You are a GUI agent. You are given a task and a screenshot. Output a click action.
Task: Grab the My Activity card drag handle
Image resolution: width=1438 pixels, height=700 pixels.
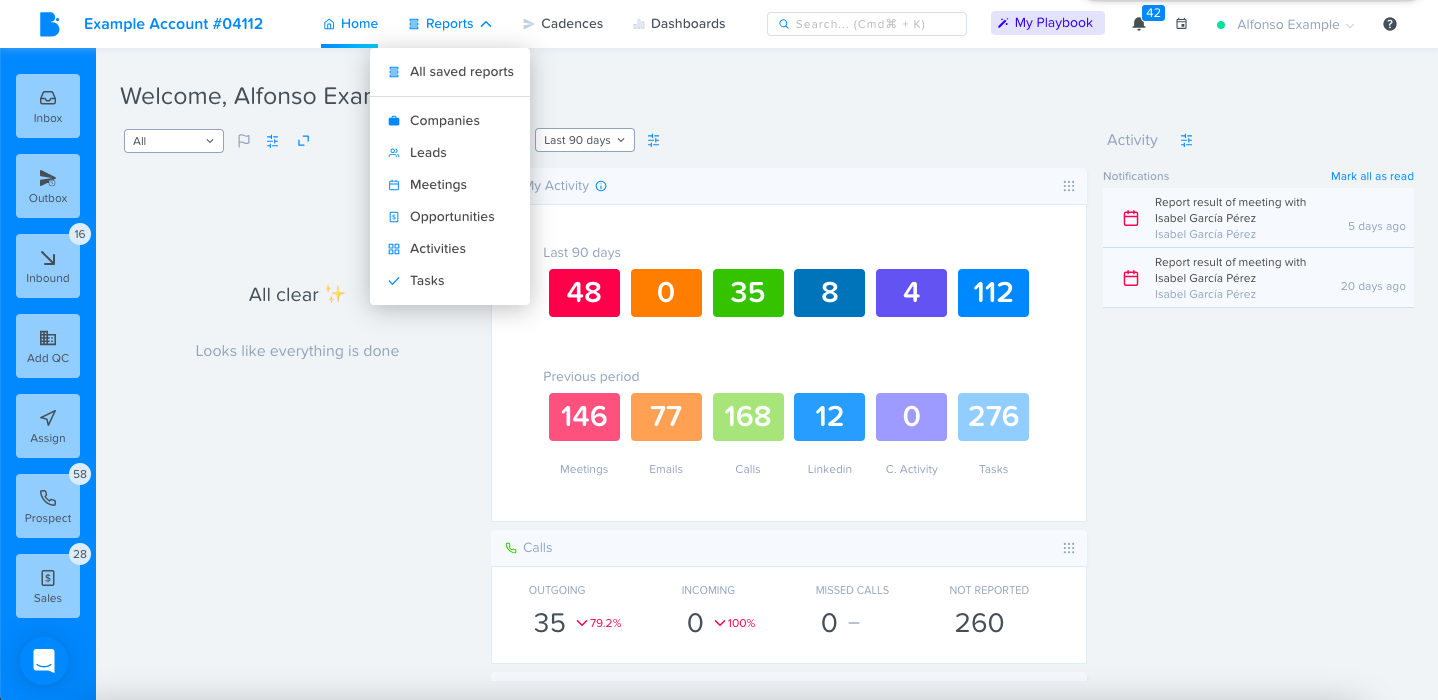pos(1069,186)
